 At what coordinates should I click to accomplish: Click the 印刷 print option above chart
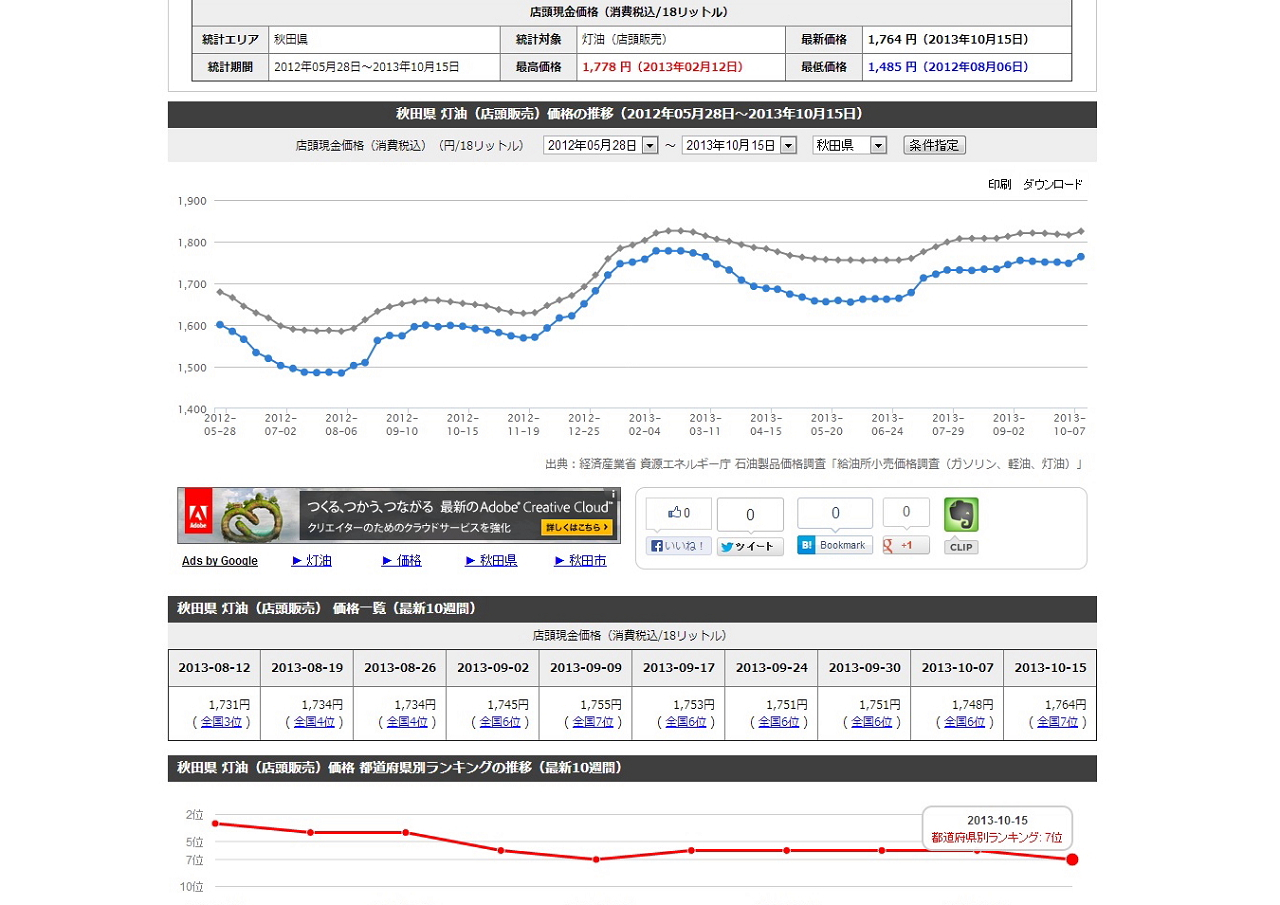point(999,185)
